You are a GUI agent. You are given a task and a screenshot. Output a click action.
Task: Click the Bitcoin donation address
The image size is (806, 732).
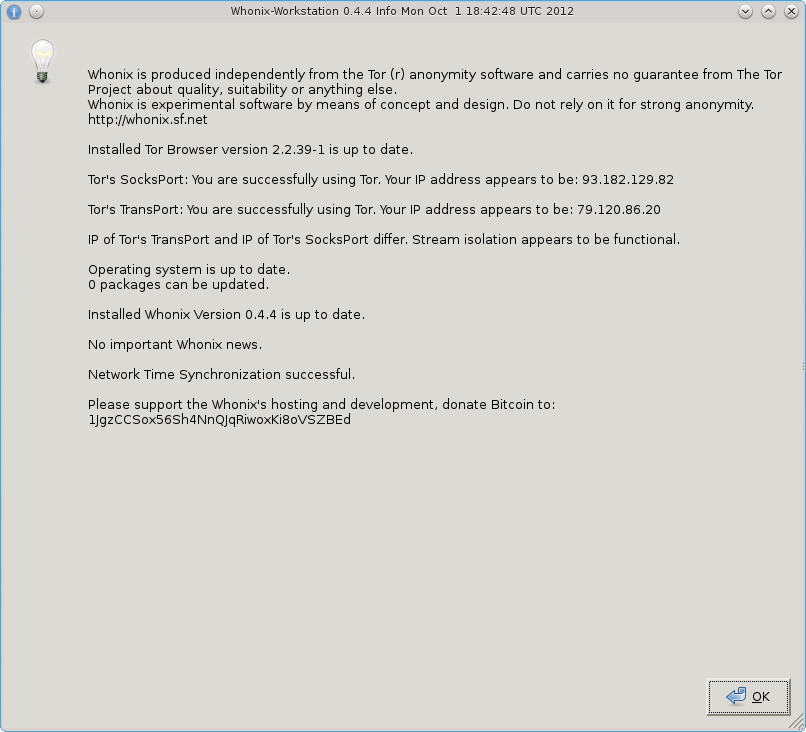219,420
